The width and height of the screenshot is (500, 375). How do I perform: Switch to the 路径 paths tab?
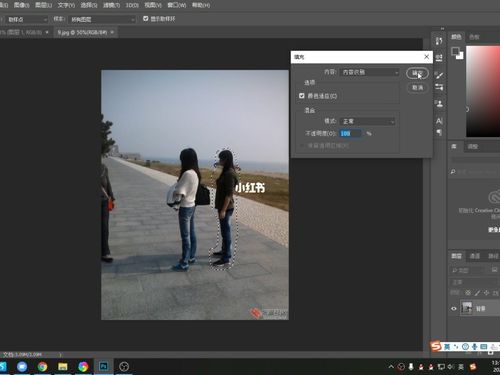coord(493,256)
